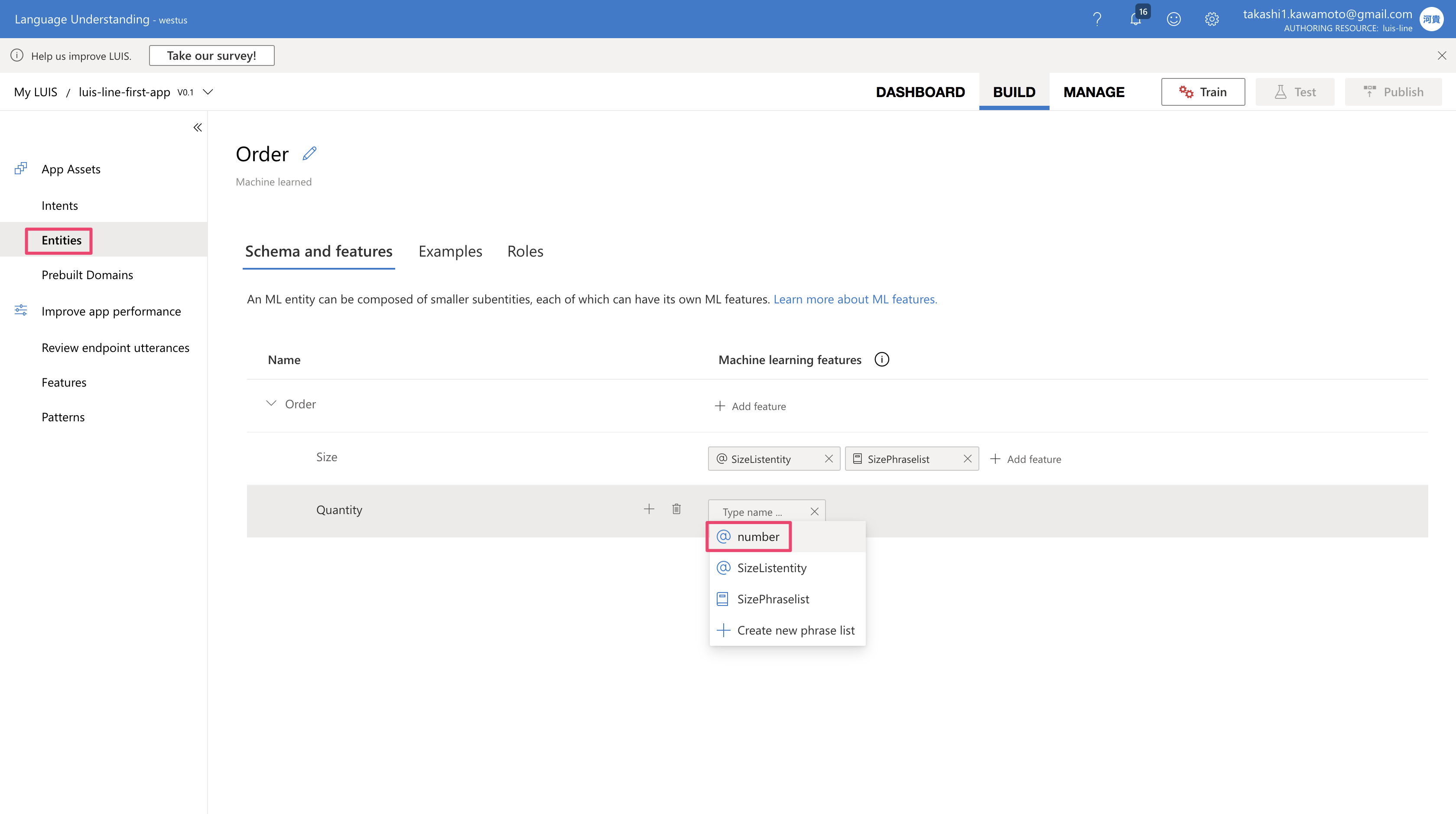
Task: Collapse the Order entity row
Action: coord(271,404)
